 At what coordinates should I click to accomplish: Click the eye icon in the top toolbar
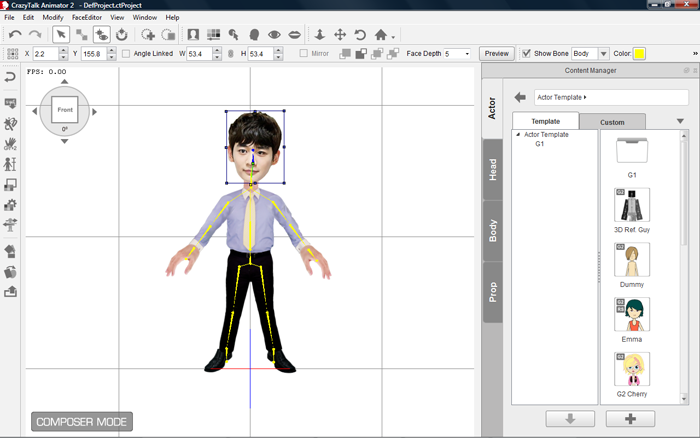[273, 34]
